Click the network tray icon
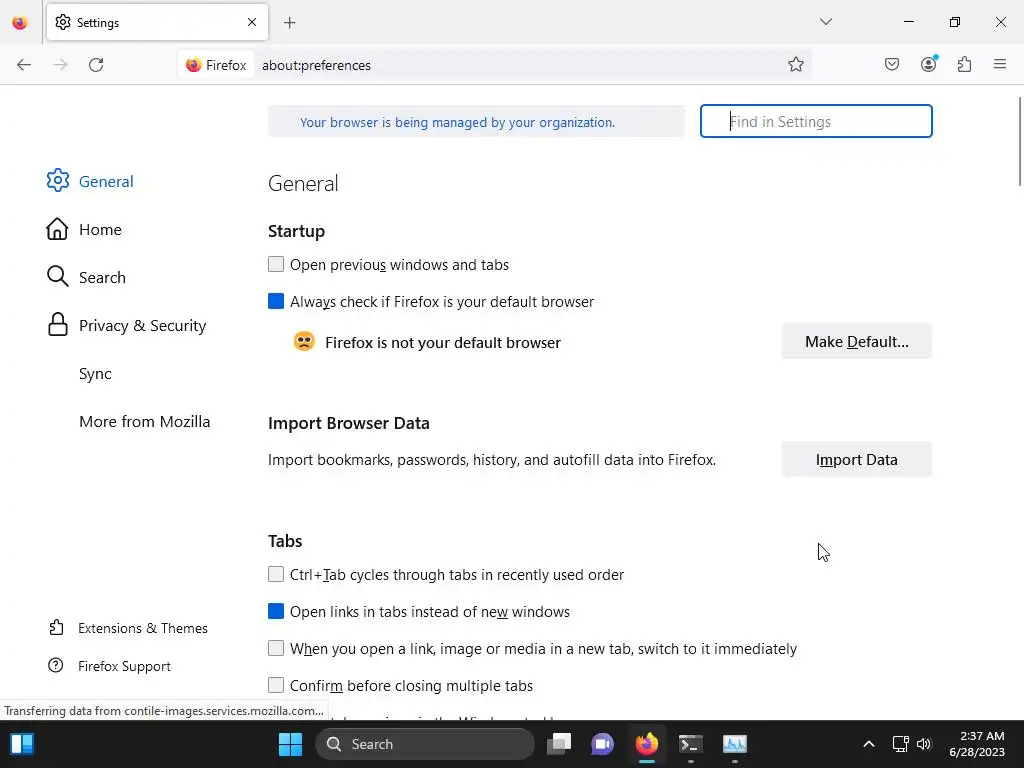 901,744
